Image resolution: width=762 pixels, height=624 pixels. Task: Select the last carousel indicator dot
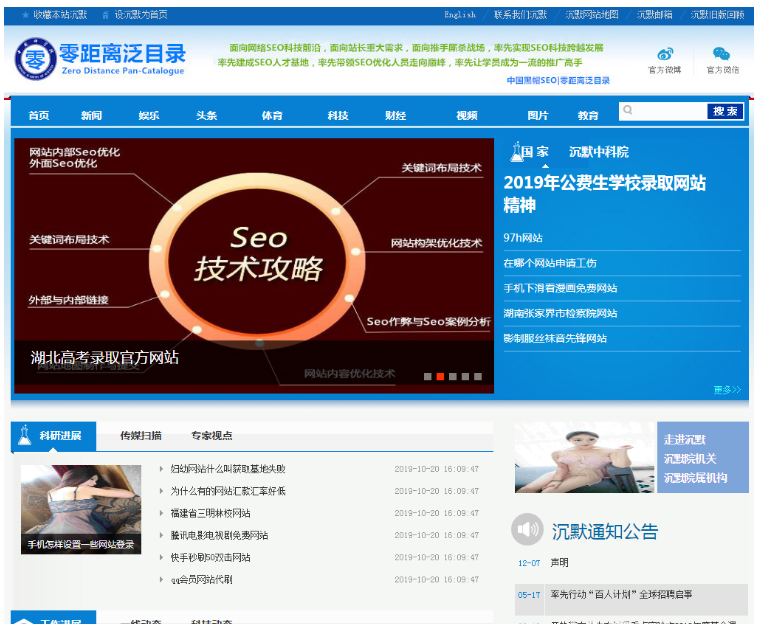(476, 377)
